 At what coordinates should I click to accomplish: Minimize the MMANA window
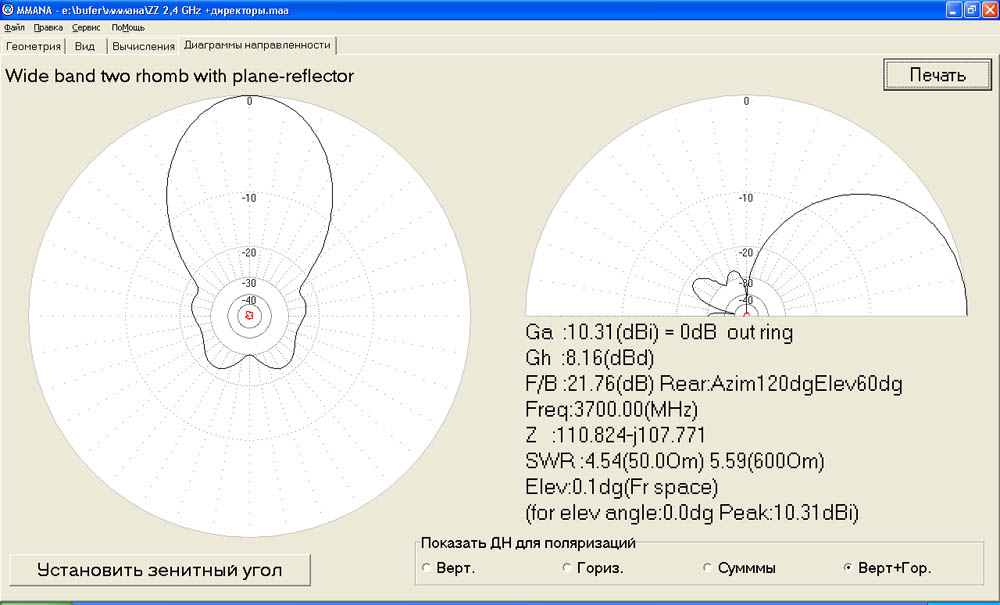point(954,10)
